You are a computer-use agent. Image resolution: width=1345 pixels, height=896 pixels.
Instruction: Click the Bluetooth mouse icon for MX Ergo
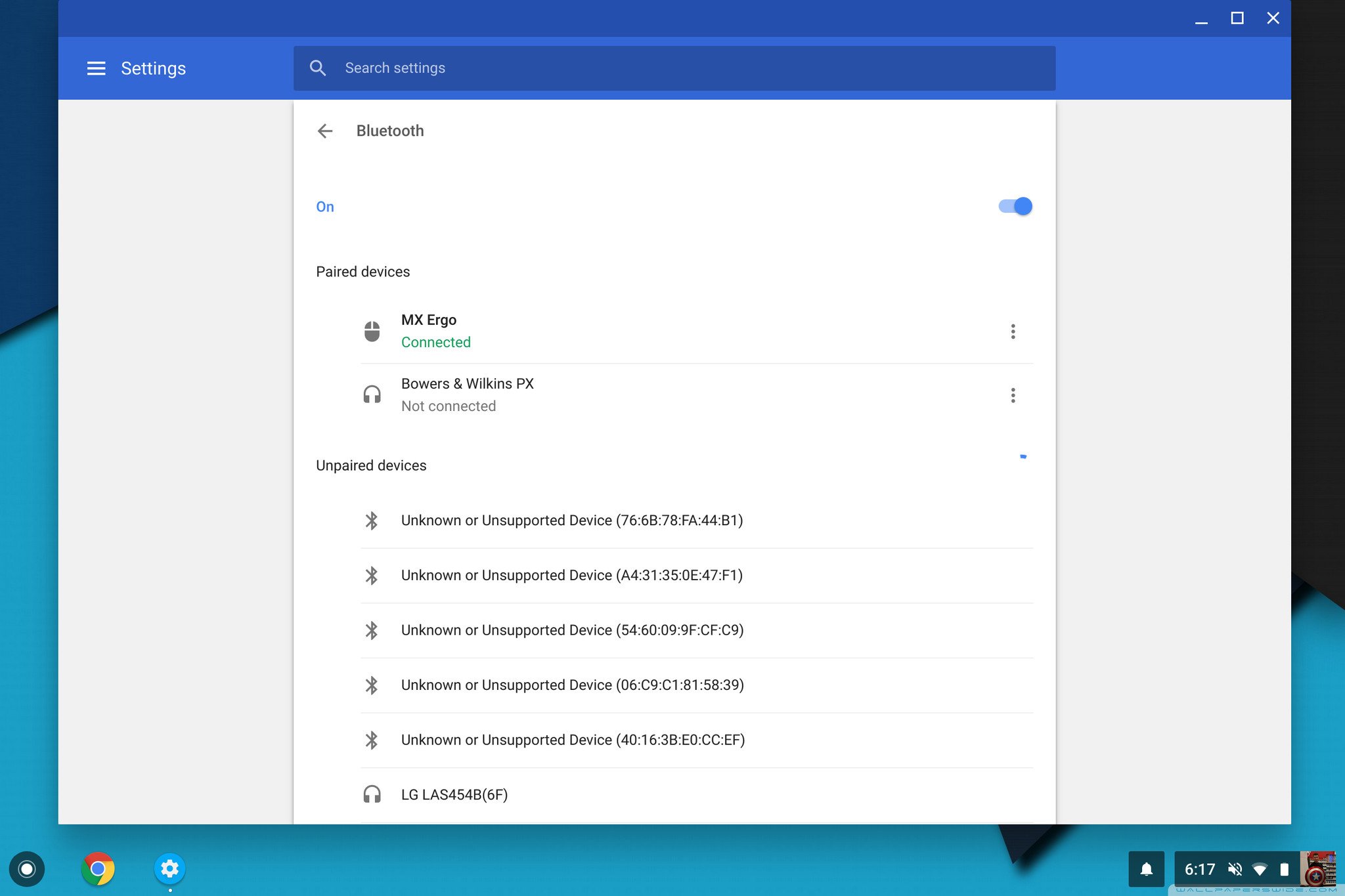click(x=371, y=330)
